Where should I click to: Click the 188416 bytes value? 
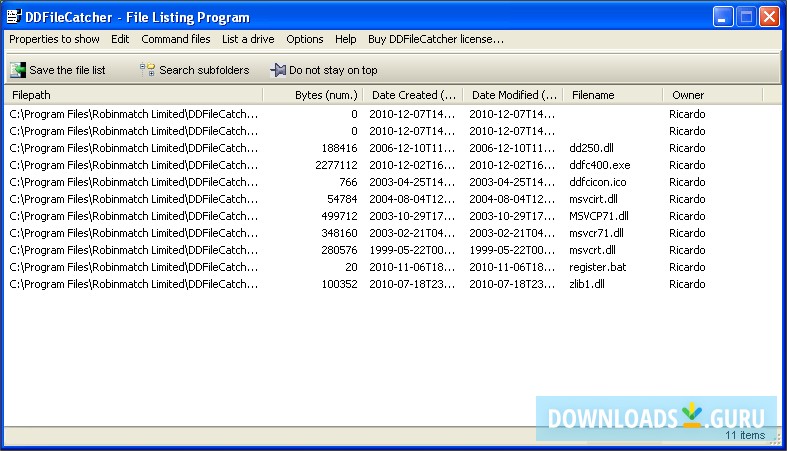pos(339,148)
